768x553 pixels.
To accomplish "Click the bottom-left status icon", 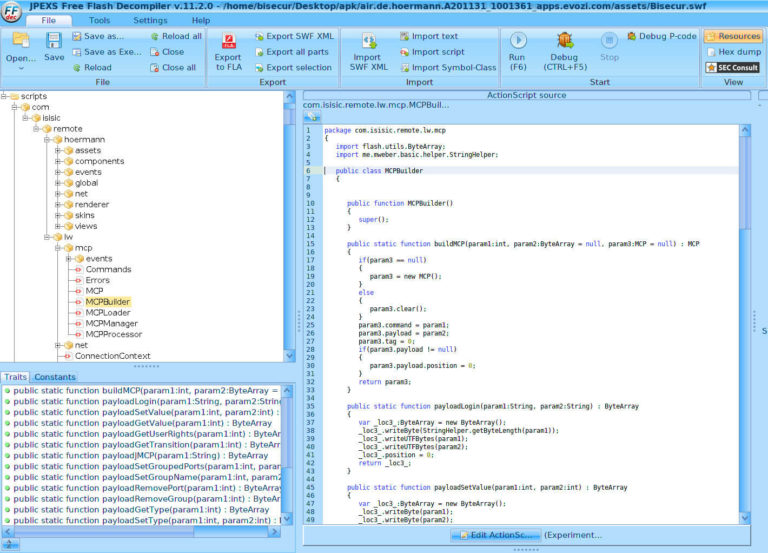I will coord(9,544).
